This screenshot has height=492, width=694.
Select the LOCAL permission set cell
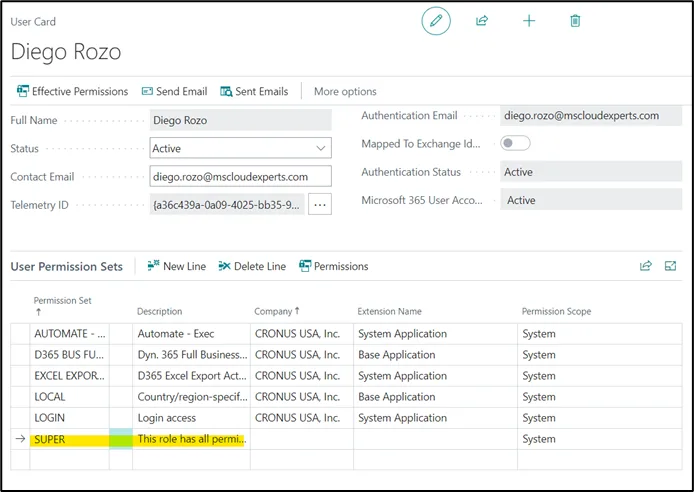click(x=69, y=397)
